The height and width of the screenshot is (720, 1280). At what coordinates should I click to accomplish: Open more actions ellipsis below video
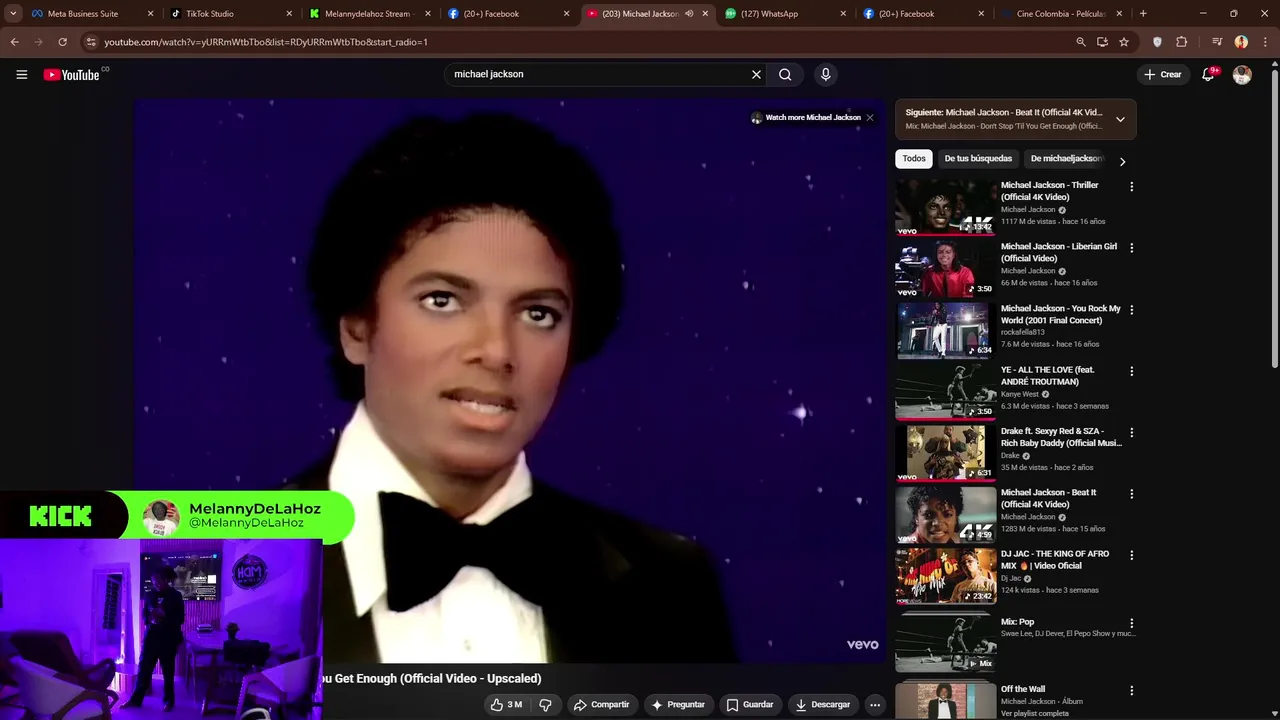click(x=875, y=705)
